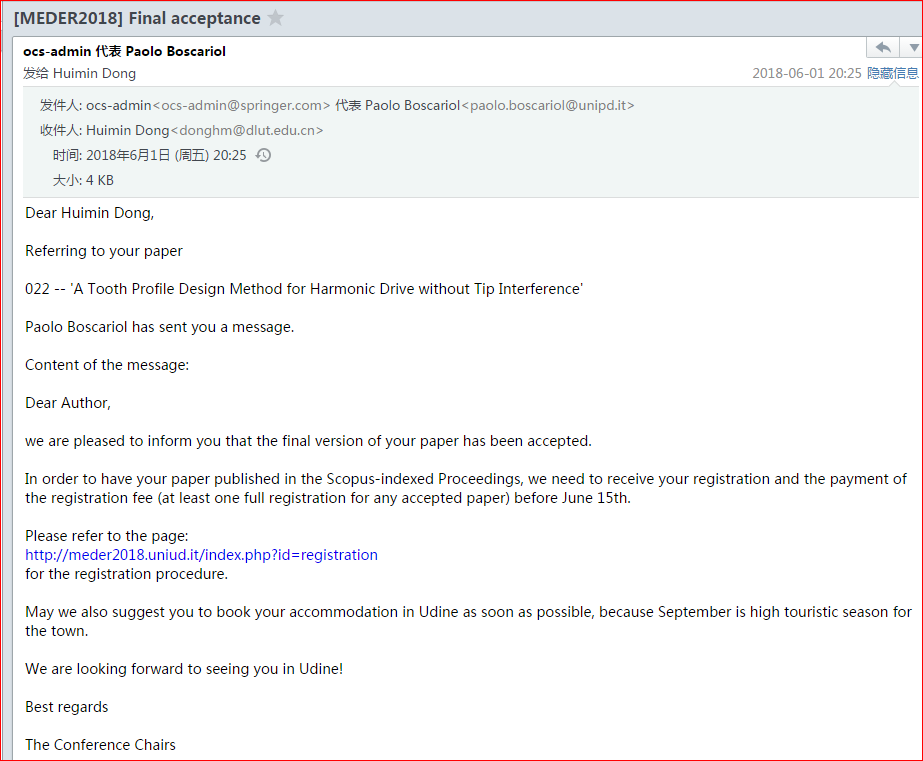Screen dimensions: 923x761
Task: Click the paper title line starting with 022
Action: [304, 288]
